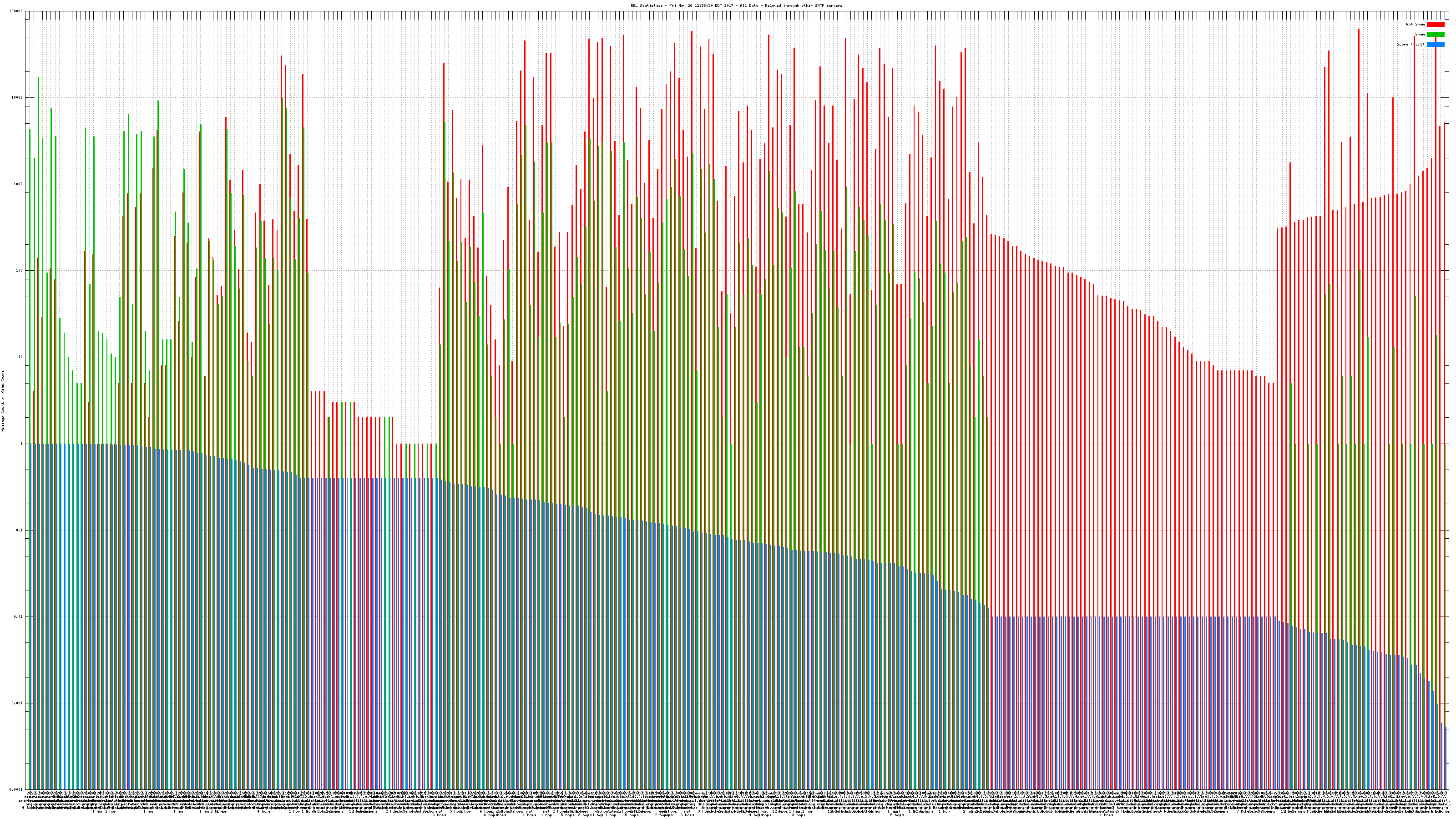Click the 0.01 y-axis tick label
The height and width of the screenshot is (819, 1456).
pyautogui.click(x=18, y=617)
